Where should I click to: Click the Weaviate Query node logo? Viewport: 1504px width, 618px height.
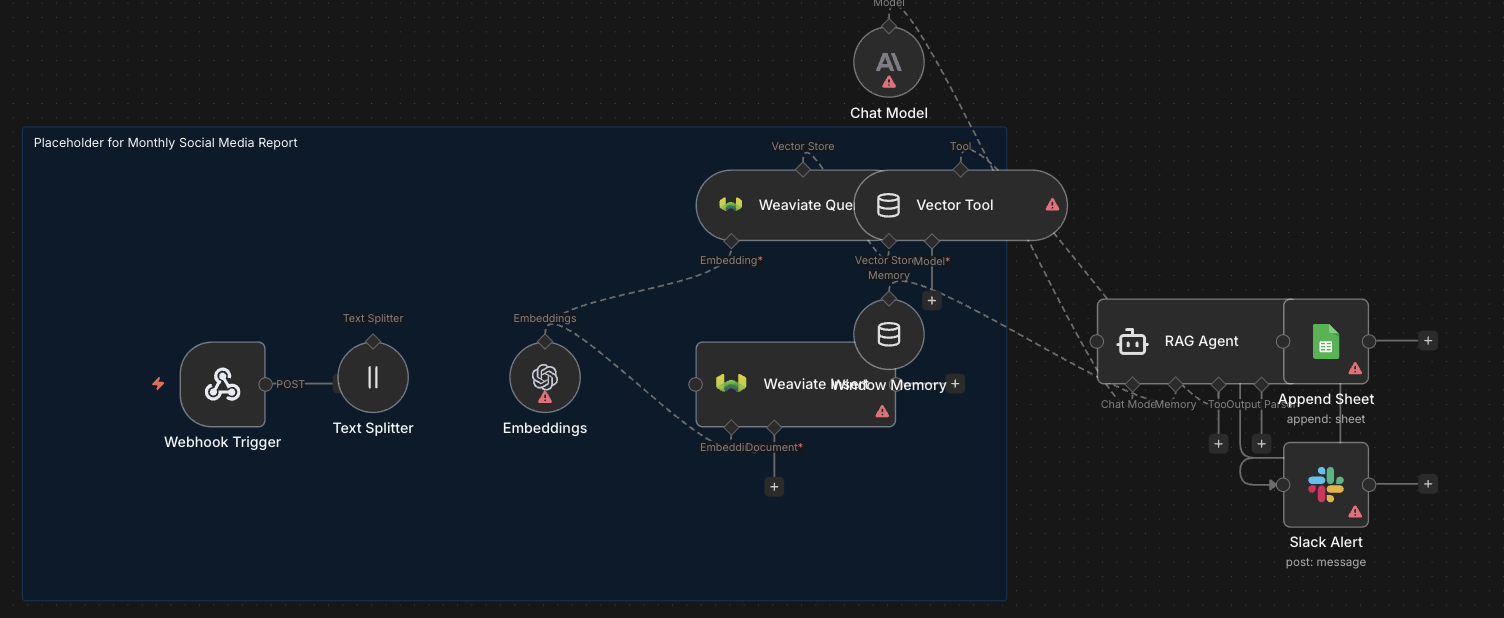[x=731, y=205]
